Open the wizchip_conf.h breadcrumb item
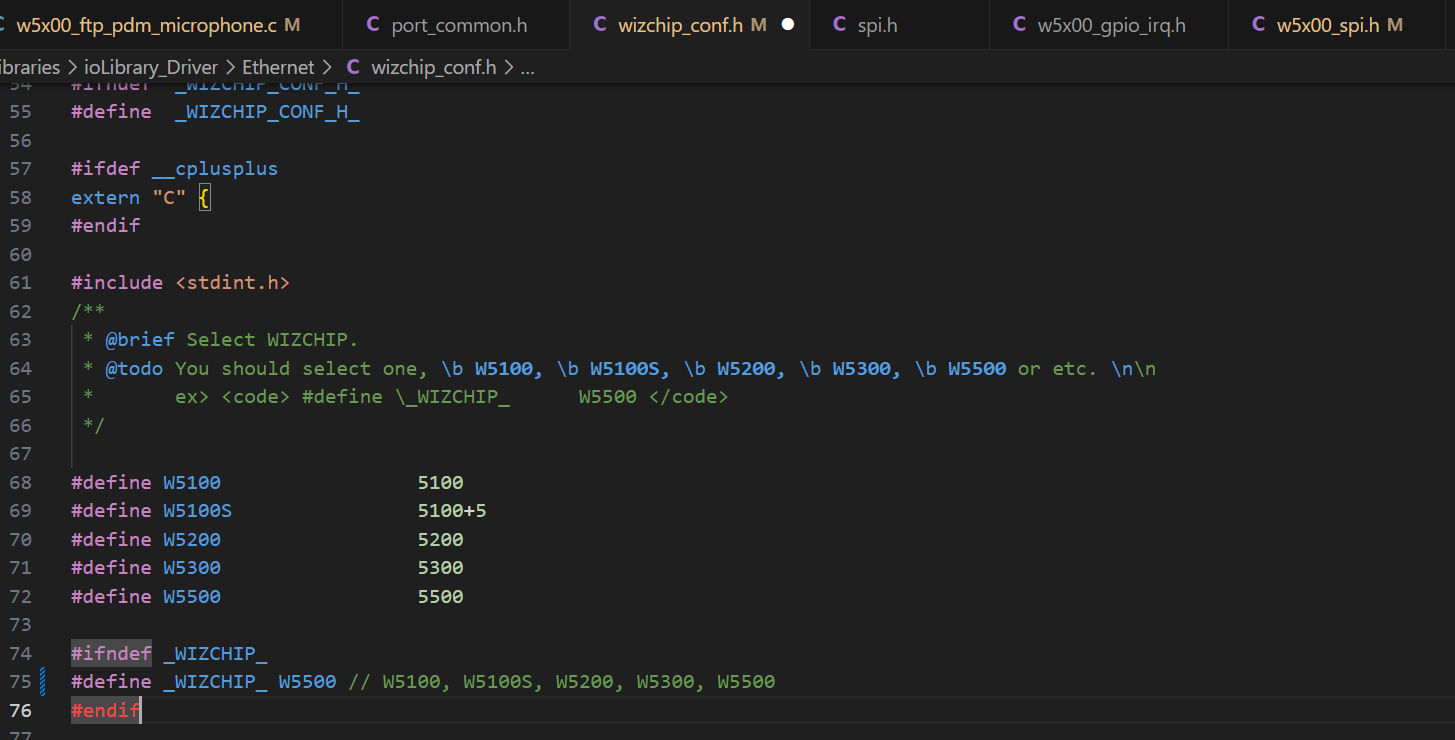 433,67
